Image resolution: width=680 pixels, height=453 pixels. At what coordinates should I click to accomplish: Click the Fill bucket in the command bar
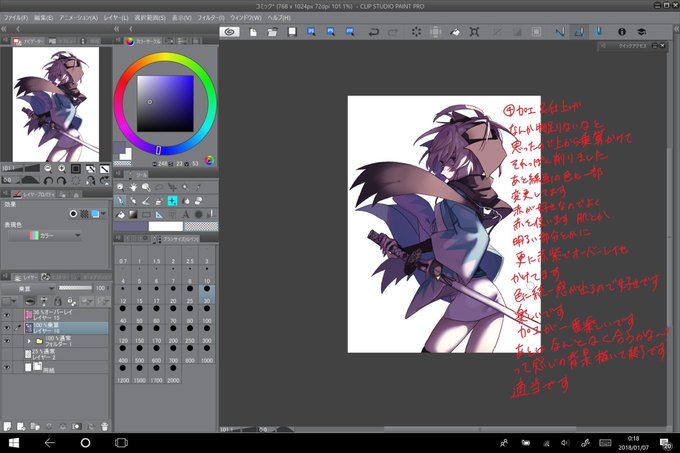pos(455,32)
